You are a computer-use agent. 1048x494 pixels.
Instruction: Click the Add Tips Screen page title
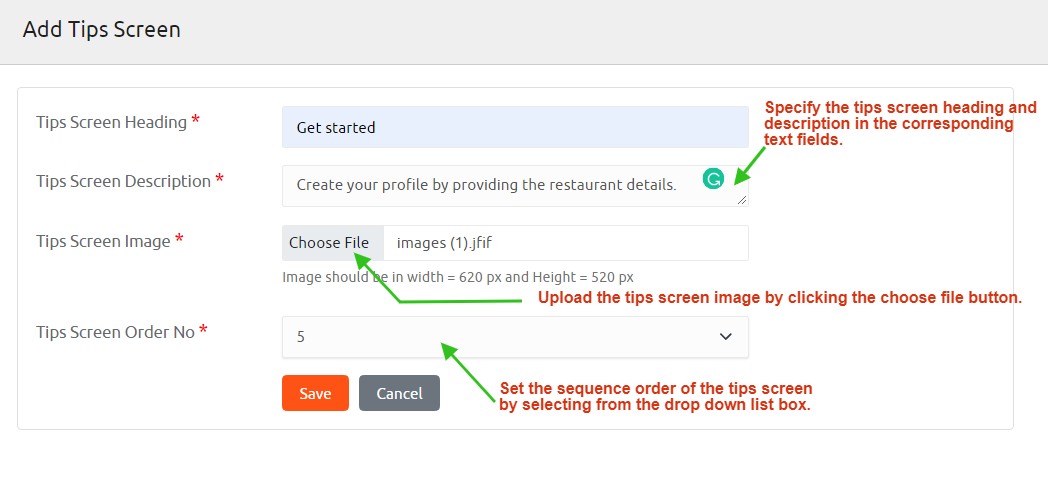[102, 29]
